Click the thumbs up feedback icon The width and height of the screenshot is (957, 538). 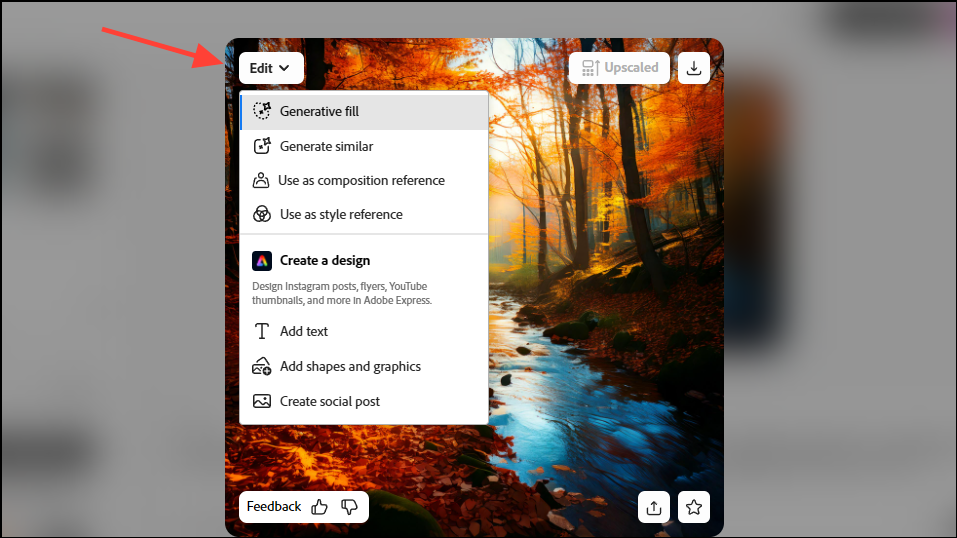click(x=319, y=507)
